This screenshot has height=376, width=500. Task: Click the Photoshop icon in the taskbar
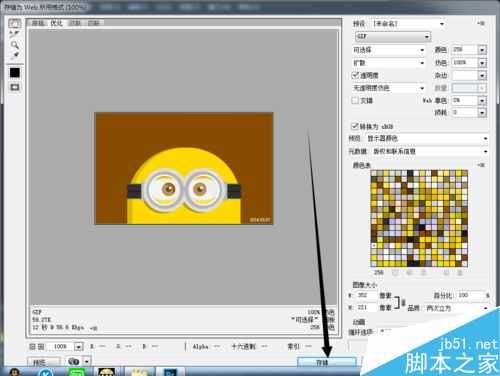click(x=170, y=372)
